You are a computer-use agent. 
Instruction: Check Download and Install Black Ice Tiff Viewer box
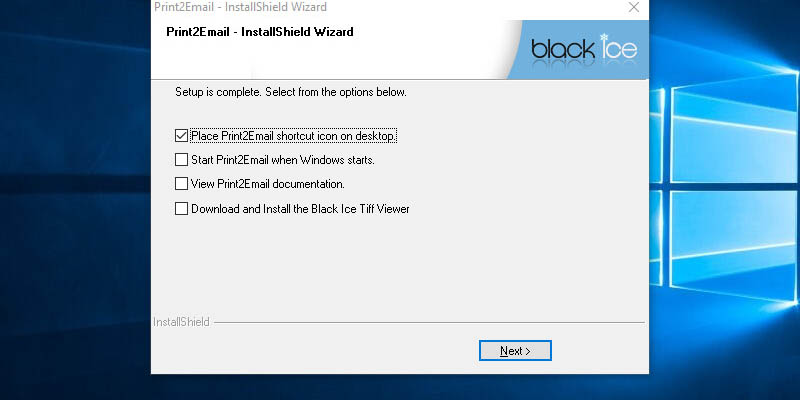tap(181, 209)
